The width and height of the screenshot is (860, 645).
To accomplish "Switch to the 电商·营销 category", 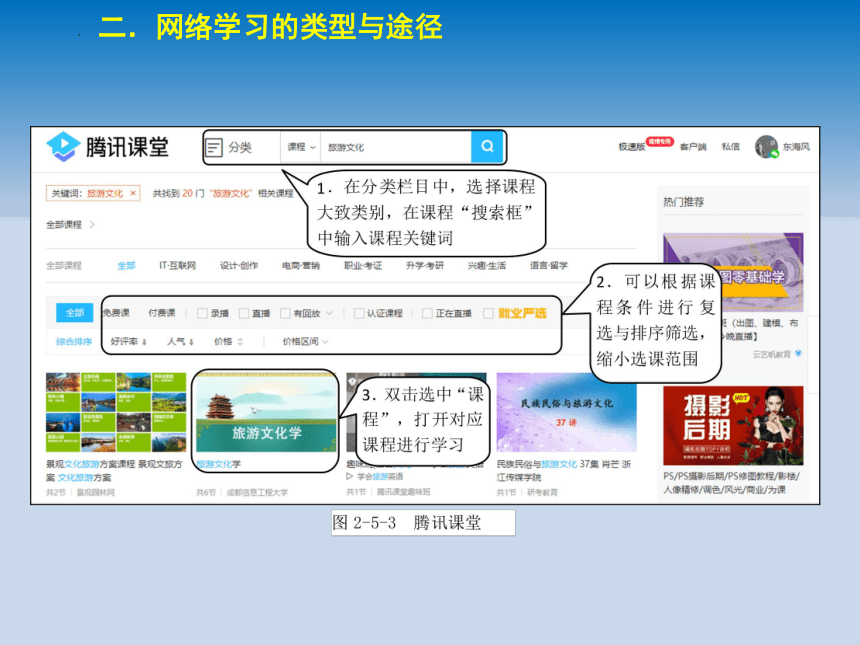I will pyautogui.click(x=301, y=265).
